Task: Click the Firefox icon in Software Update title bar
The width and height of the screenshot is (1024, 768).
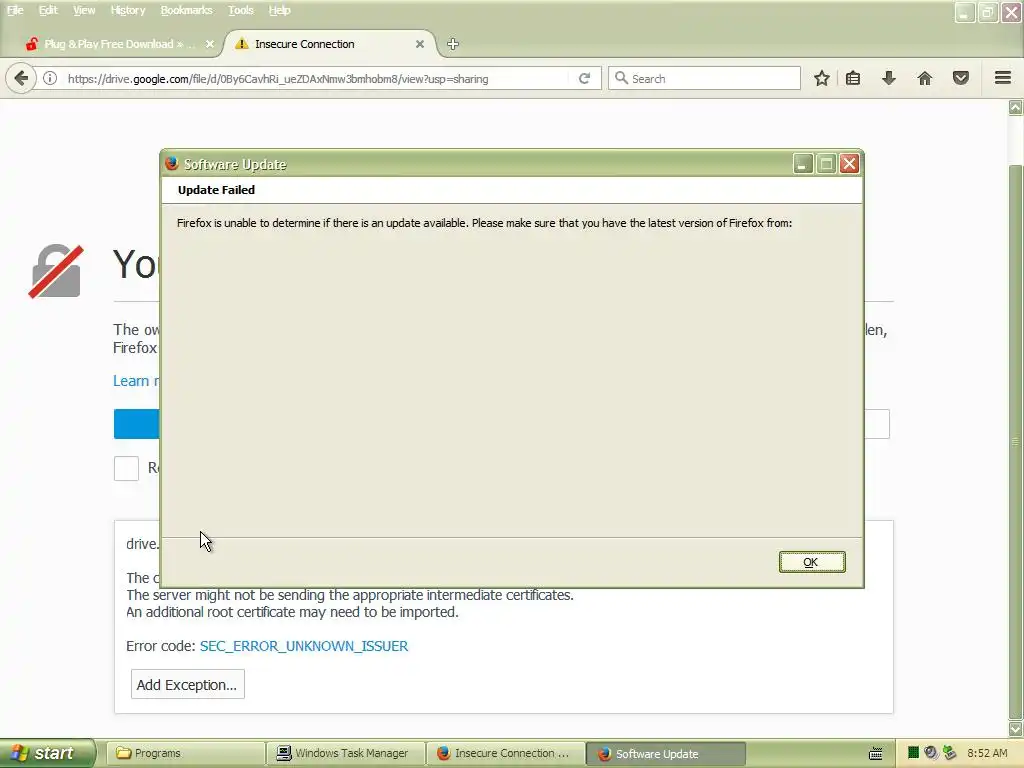Action: [172, 163]
